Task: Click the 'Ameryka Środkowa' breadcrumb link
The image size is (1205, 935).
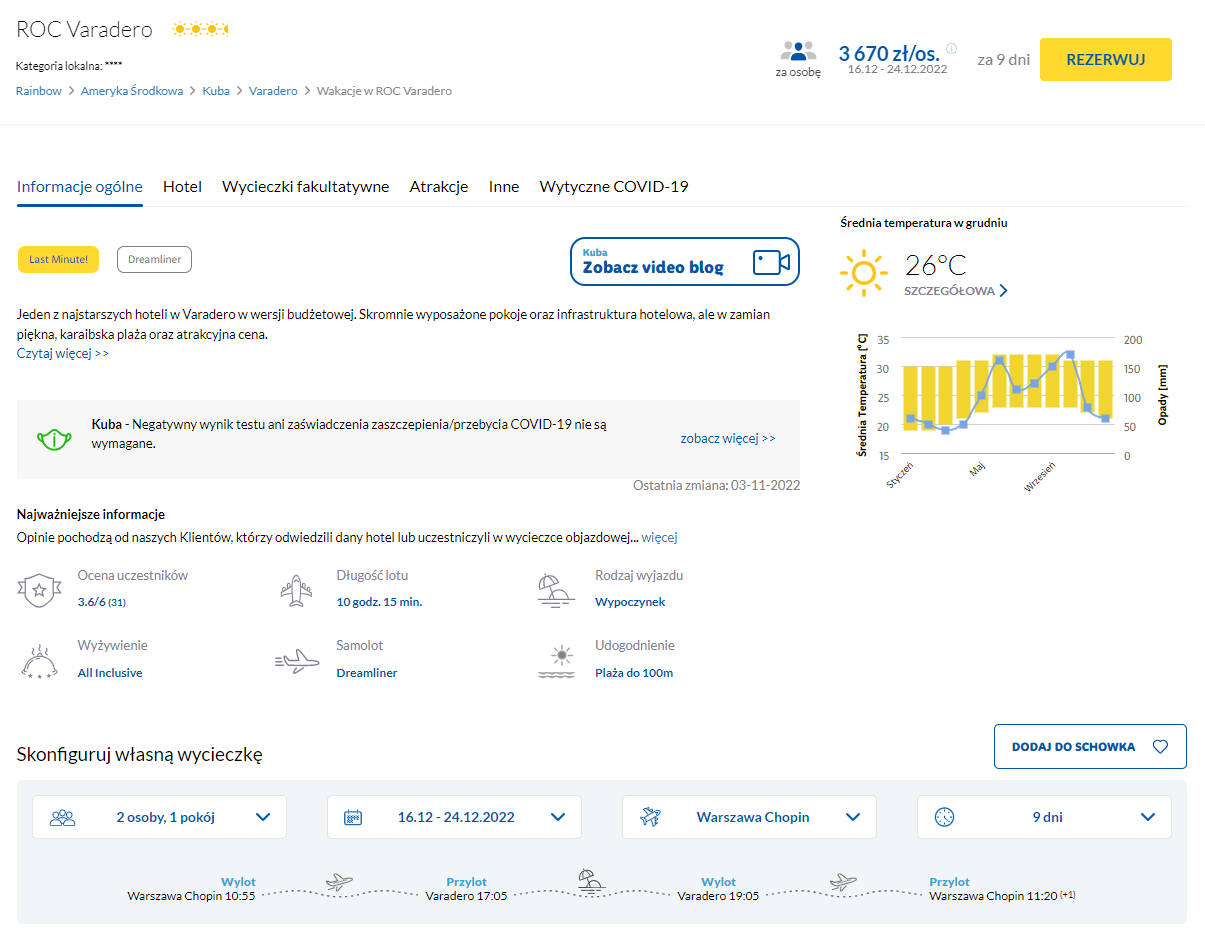Action: (132, 91)
